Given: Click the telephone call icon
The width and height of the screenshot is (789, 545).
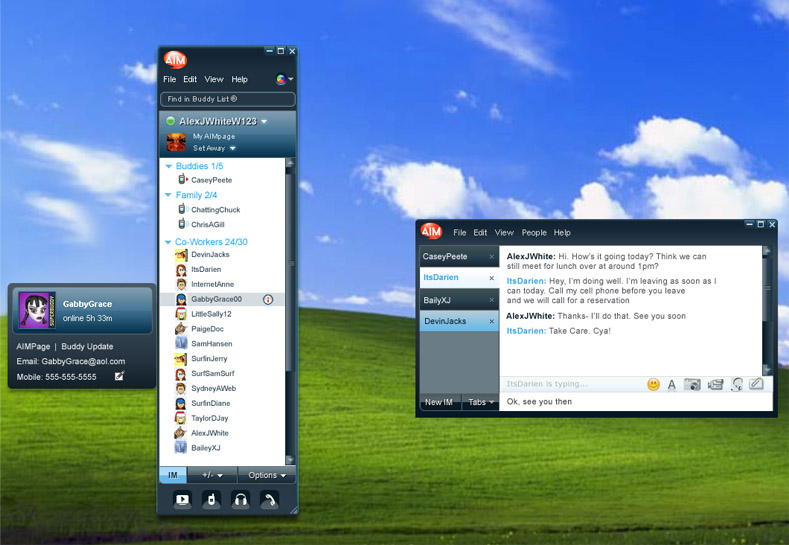Looking at the screenshot, I should pos(269,499).
